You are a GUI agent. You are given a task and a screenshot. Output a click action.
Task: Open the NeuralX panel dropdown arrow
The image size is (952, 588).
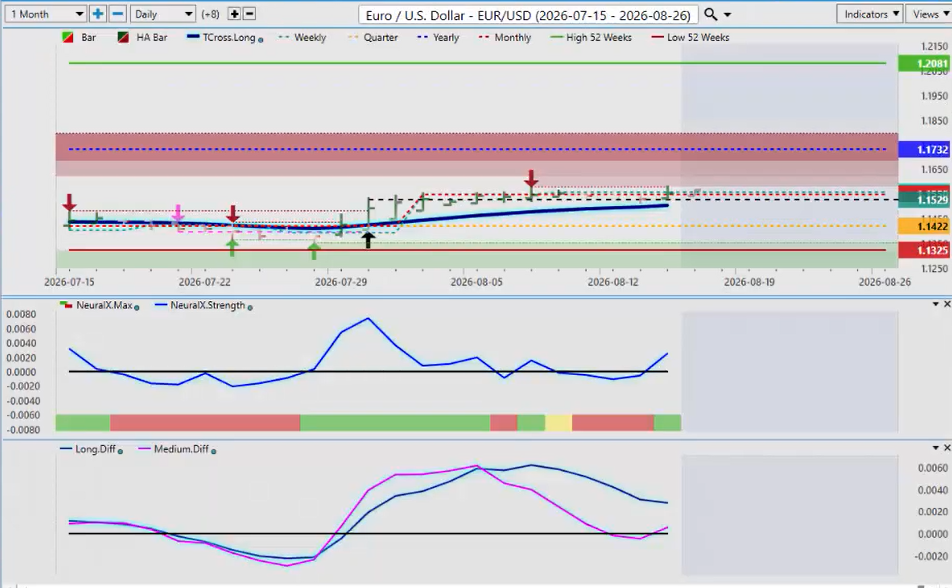coord(936,304)
